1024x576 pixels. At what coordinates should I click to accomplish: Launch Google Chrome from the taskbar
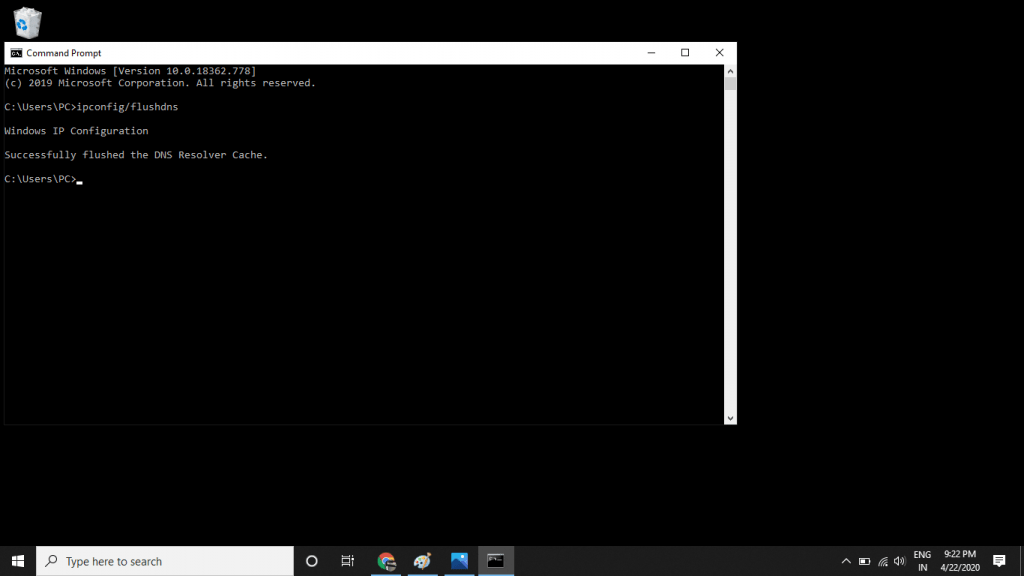385,561
